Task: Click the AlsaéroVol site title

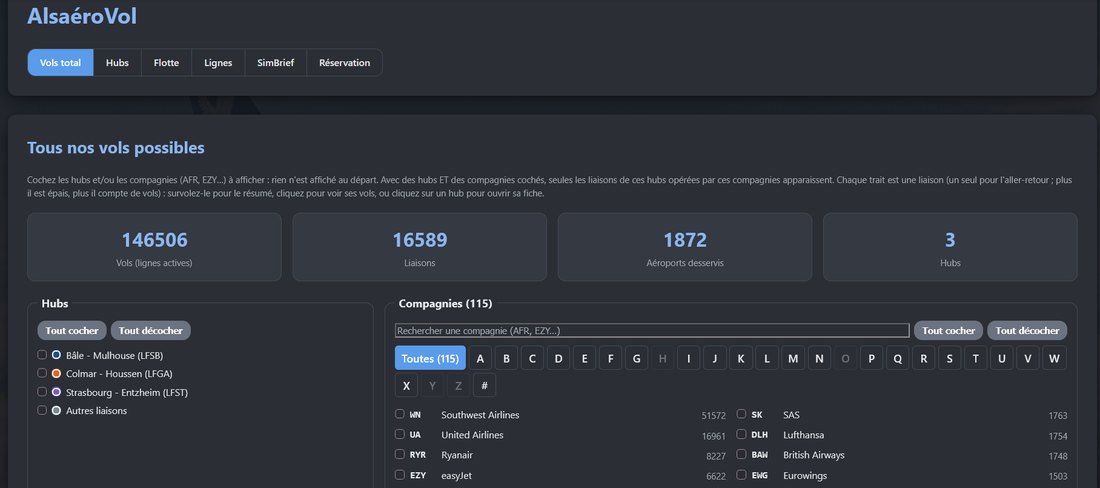Action: (82, 16)
